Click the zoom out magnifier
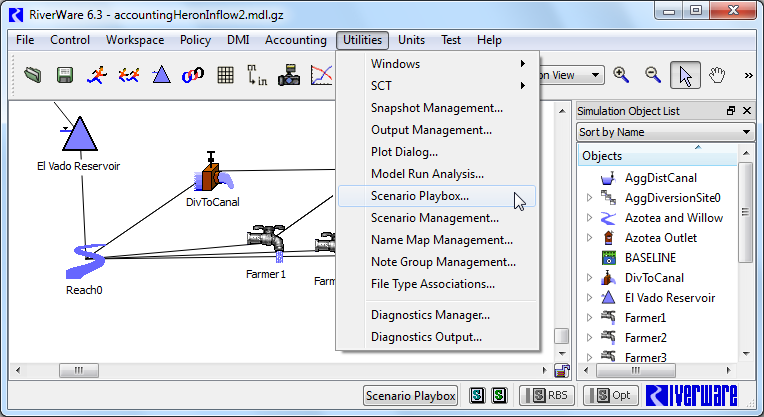The width and height of the screenshot is (764, 417). pyautogui.click(x=653, y=75)
